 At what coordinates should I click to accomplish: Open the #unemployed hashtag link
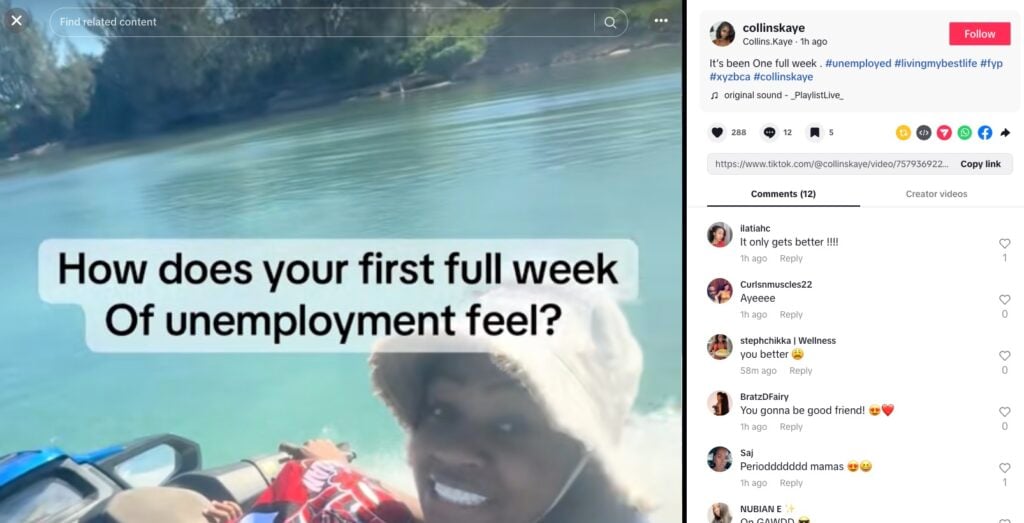click(x=858, y=63)
